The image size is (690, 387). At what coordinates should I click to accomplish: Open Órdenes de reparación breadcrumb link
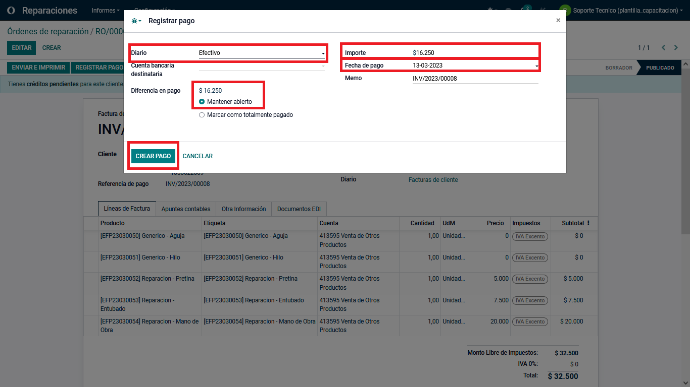coord(48,31)
